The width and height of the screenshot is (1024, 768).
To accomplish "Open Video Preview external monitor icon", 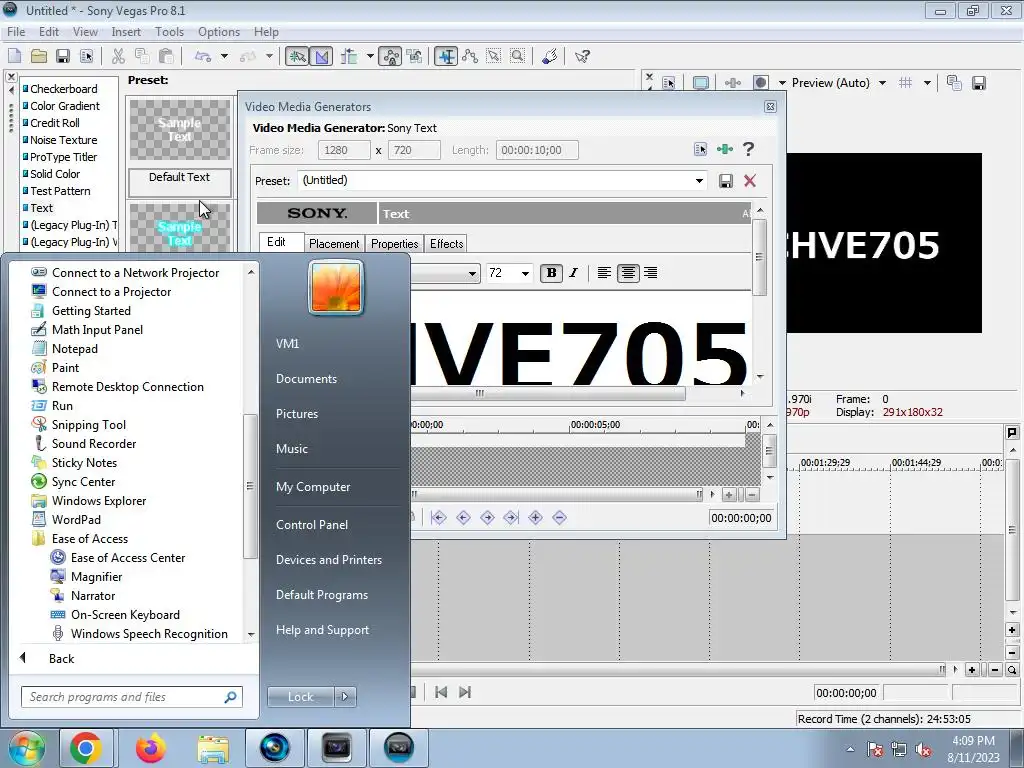I will point(701,83).
